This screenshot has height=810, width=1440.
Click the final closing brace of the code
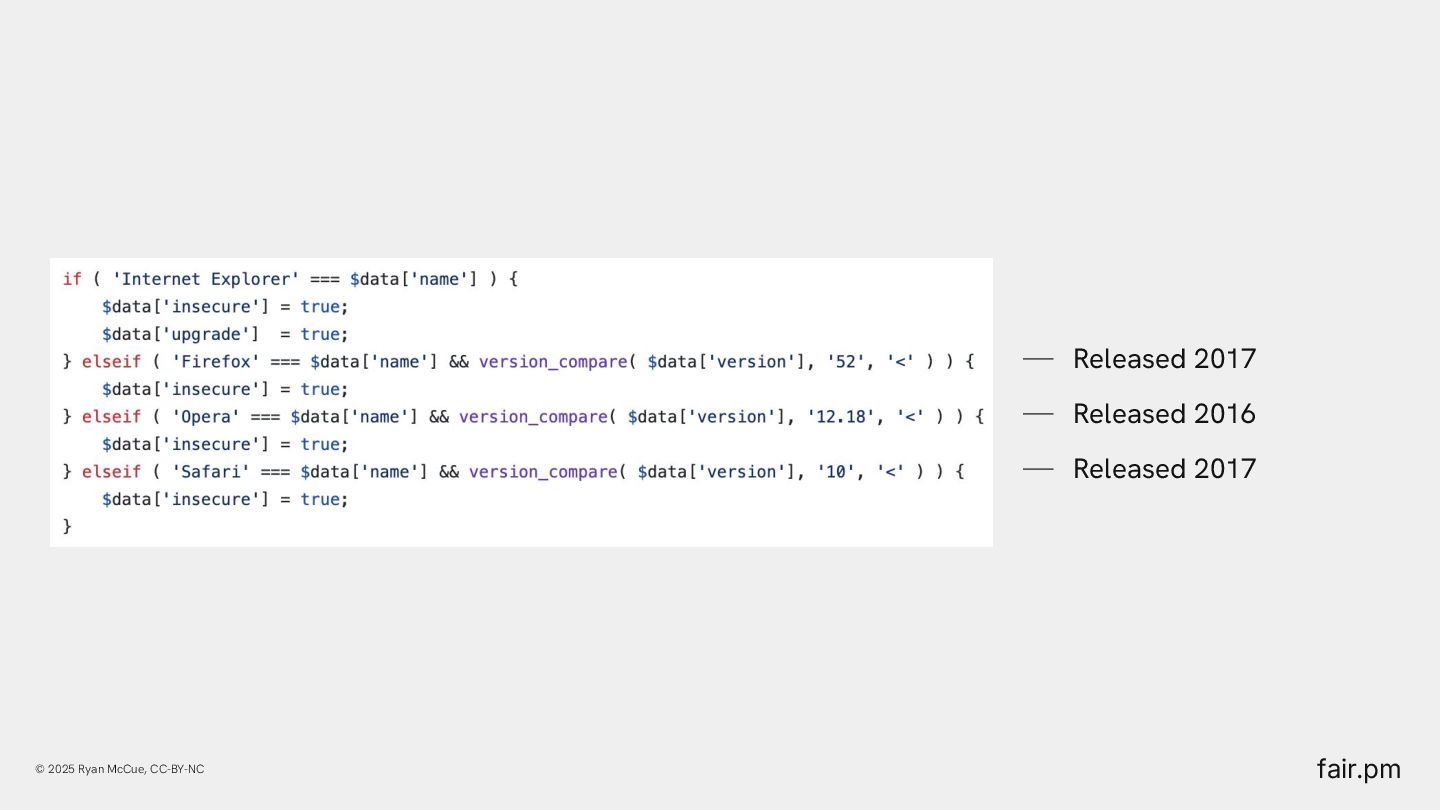click(67, 526)
